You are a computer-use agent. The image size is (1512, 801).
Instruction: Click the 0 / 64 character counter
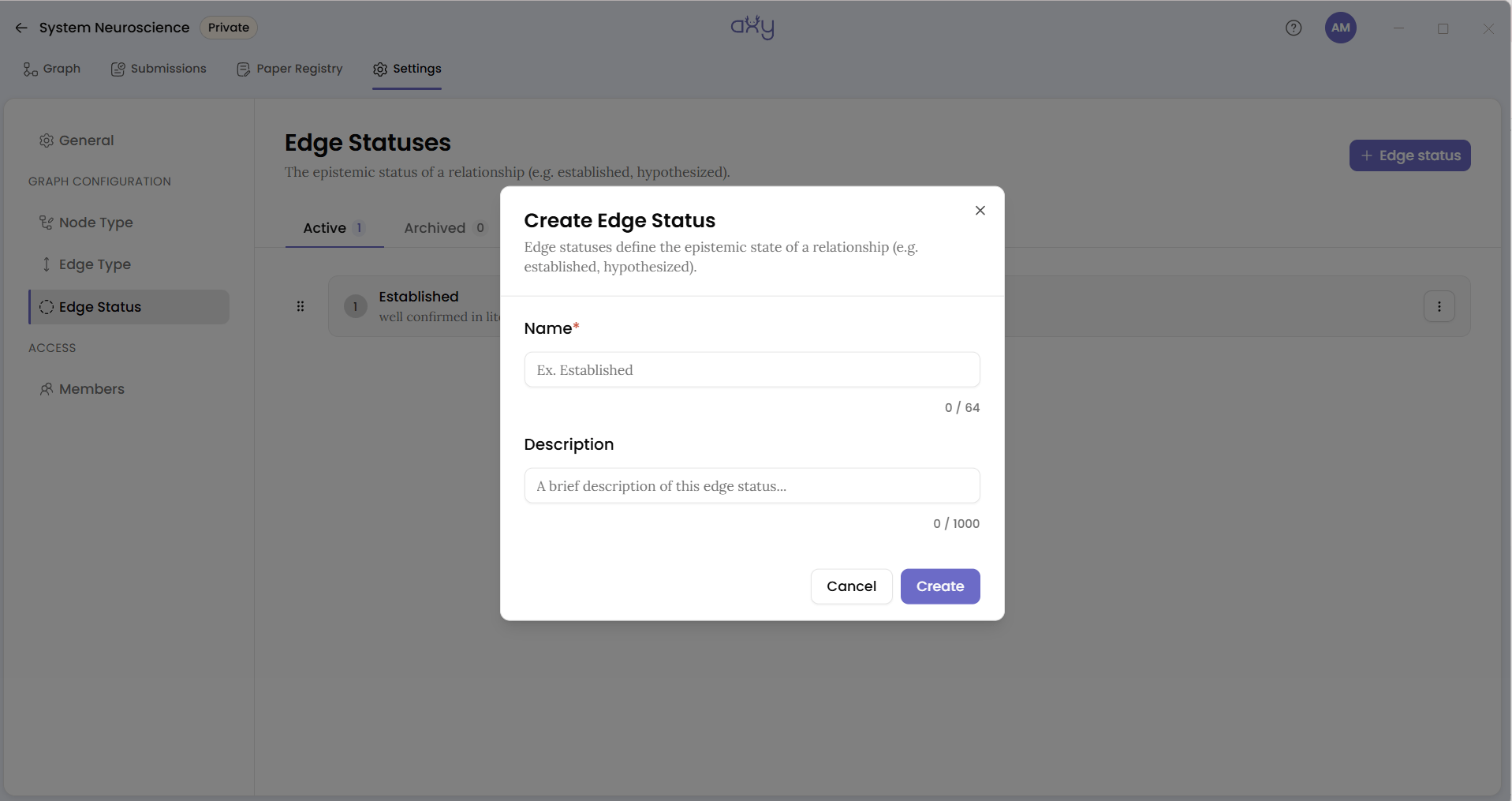click(962, 408)
